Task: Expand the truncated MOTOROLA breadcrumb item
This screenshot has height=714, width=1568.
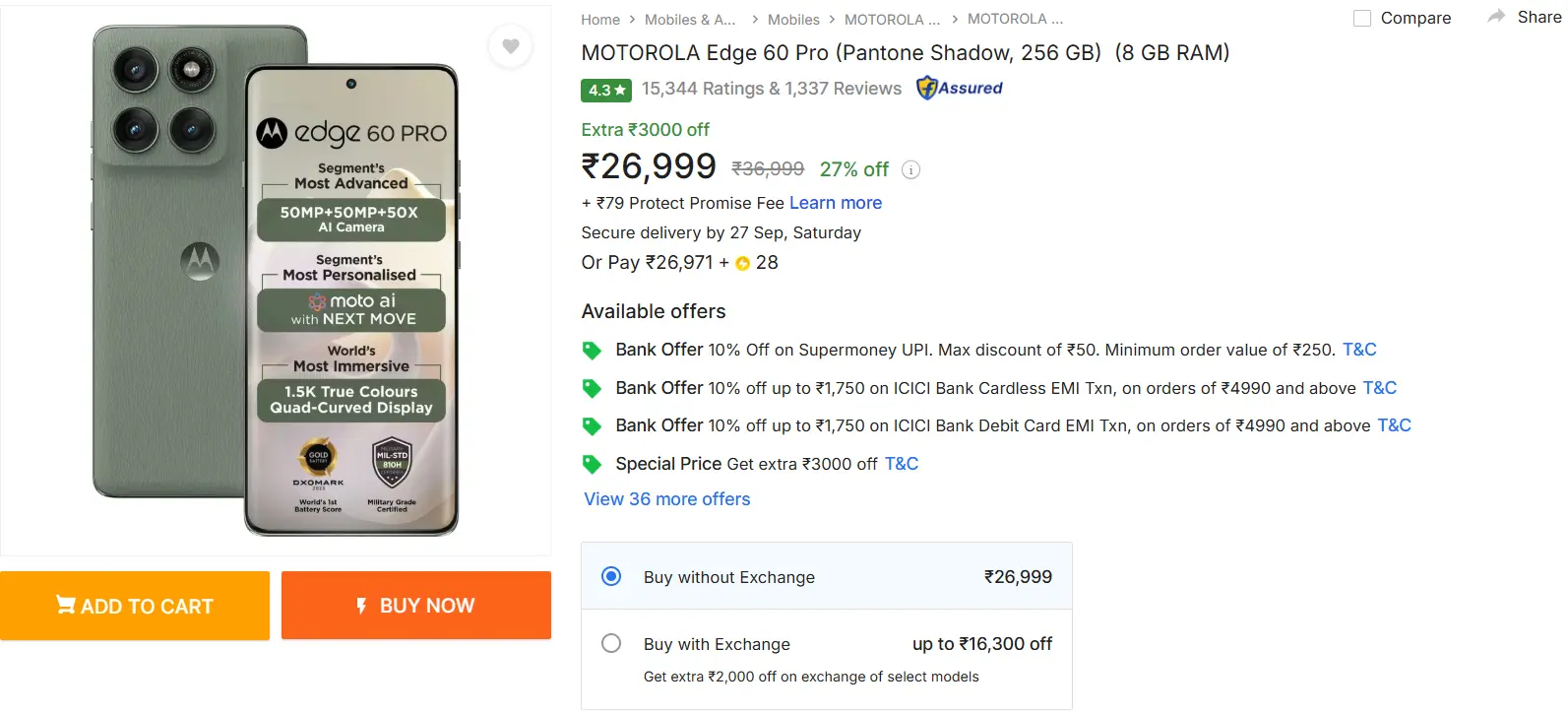Action: click(892, 19)
